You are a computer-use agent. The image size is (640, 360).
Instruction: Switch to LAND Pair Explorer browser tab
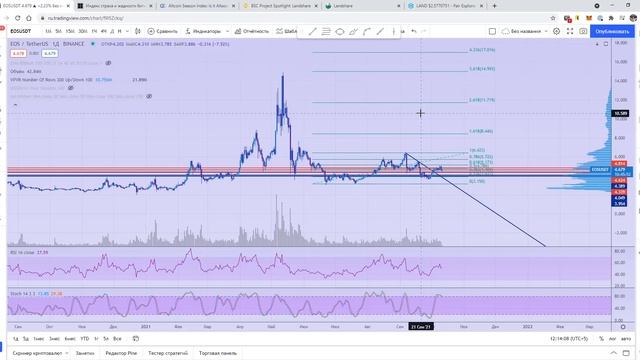point(445,6)
